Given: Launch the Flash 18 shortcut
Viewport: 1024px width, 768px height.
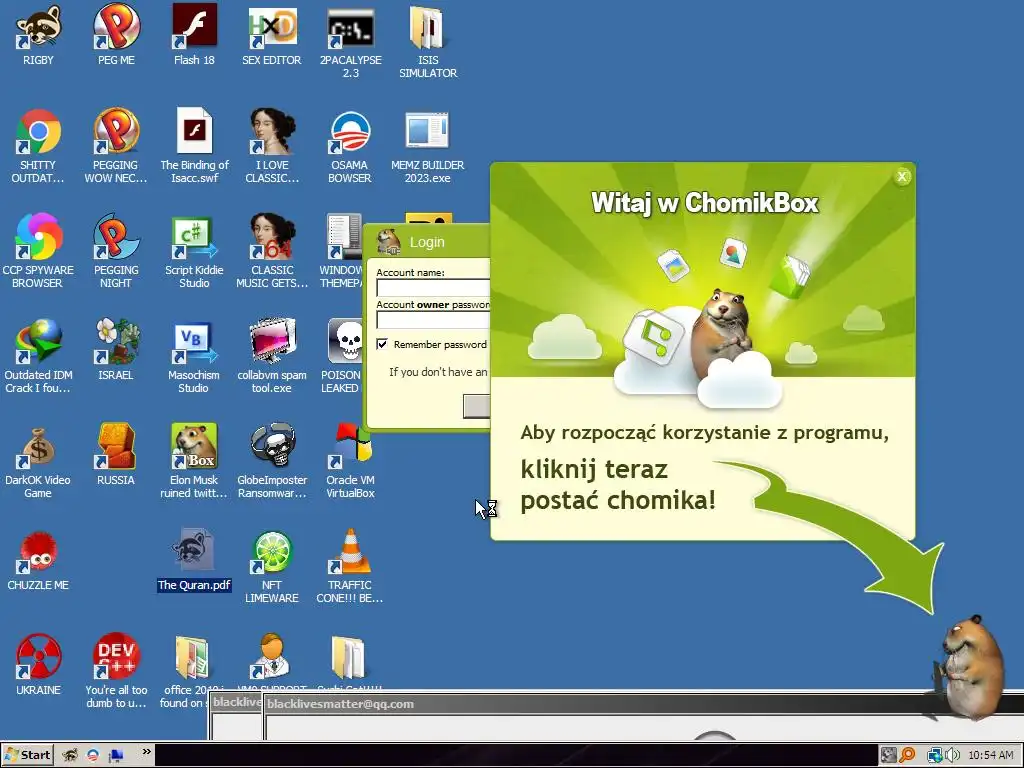Looking at the screenshot, I should pyautogui.click(x=194, y=27).
